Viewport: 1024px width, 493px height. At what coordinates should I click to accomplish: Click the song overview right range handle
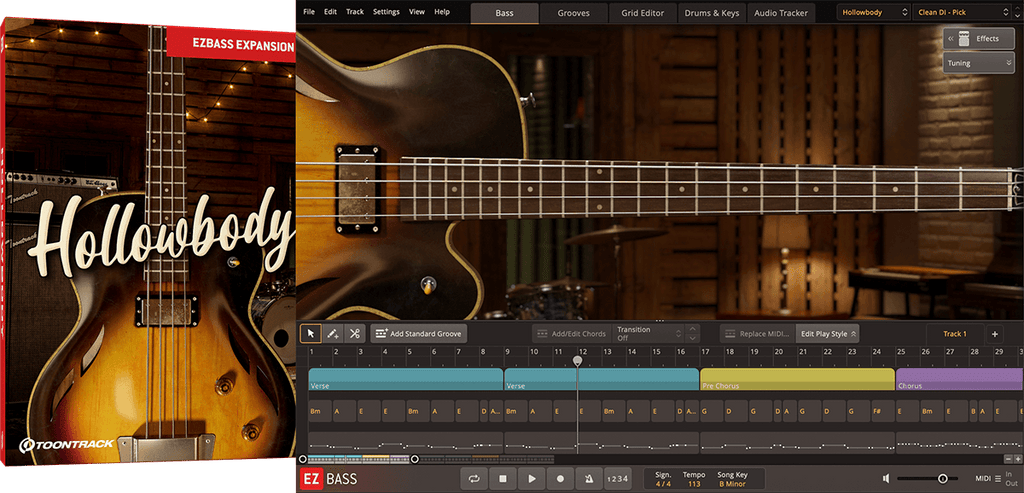414,459
